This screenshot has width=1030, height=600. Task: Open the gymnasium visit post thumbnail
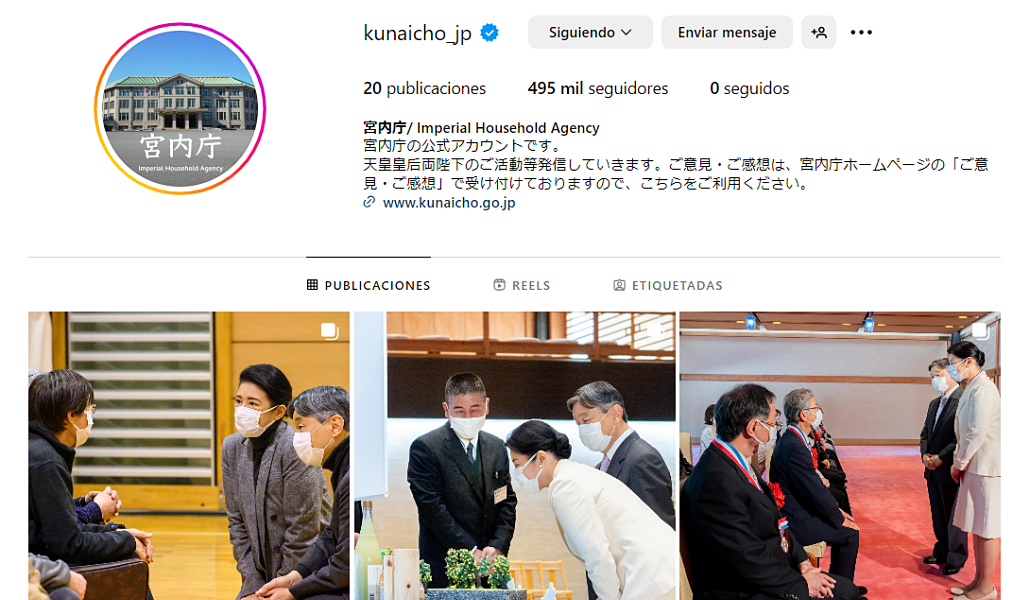pos(189,455)
